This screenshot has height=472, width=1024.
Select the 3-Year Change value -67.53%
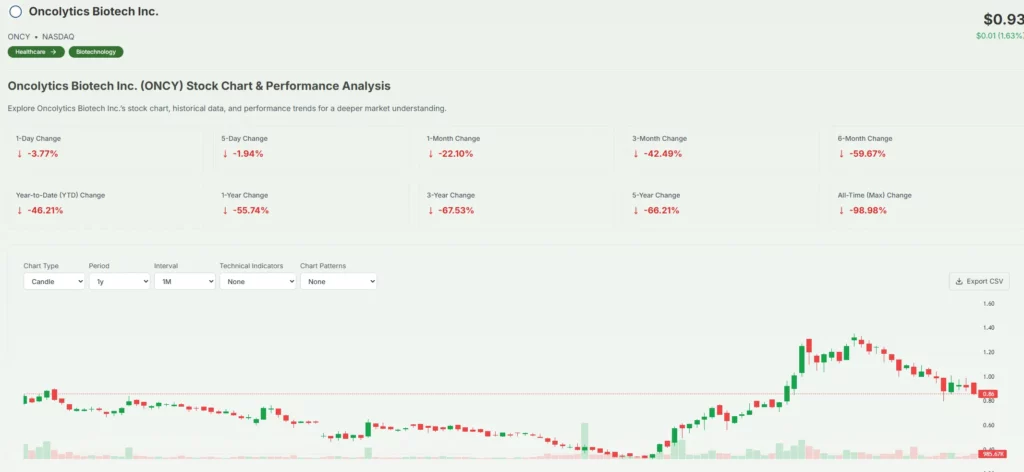[455, 210]
